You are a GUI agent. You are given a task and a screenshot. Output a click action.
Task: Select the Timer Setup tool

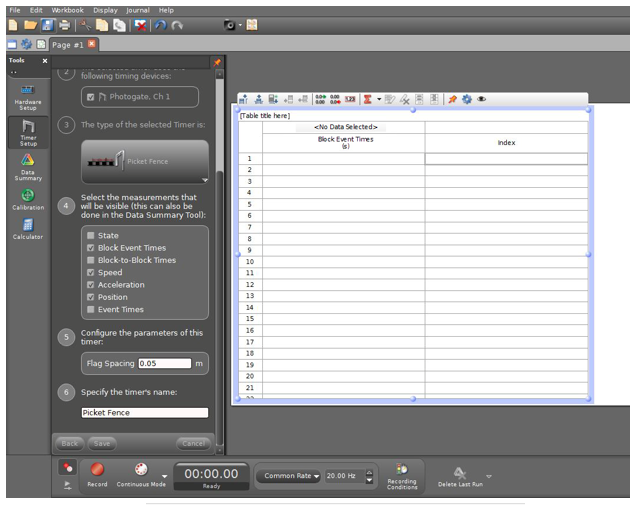[x=28, y=132]
